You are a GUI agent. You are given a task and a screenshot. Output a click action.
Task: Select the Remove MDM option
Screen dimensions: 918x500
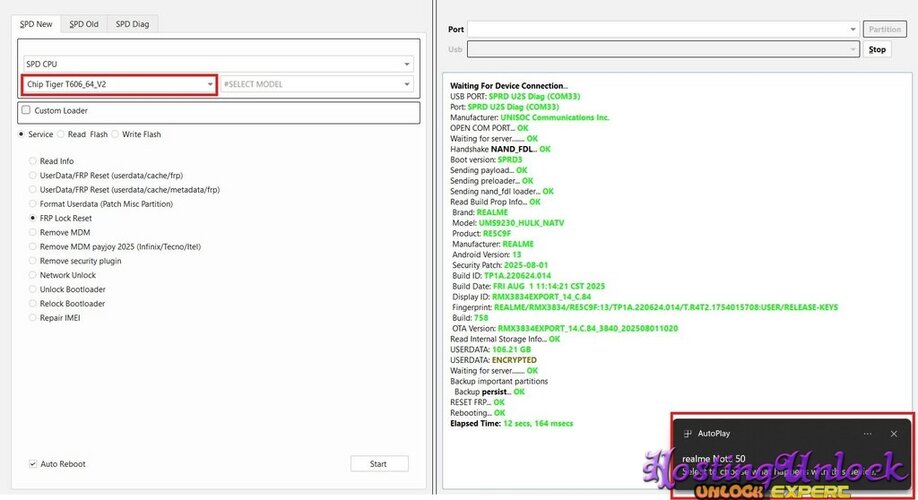[x=33, y=232]
